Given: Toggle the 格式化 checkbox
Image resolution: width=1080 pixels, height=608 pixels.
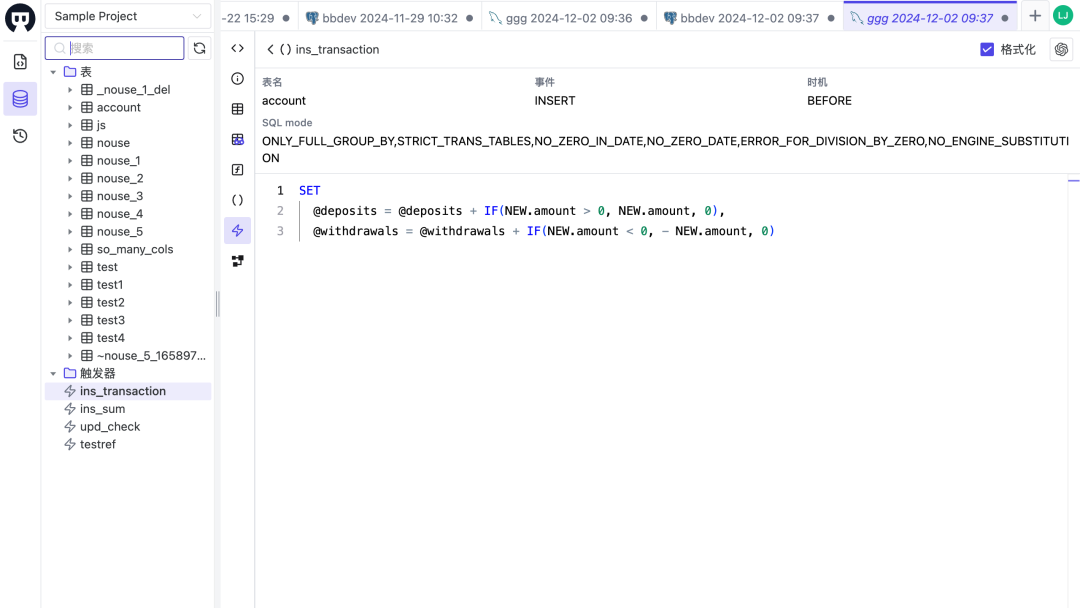Looking at the screenshot, I should point(987,50).
